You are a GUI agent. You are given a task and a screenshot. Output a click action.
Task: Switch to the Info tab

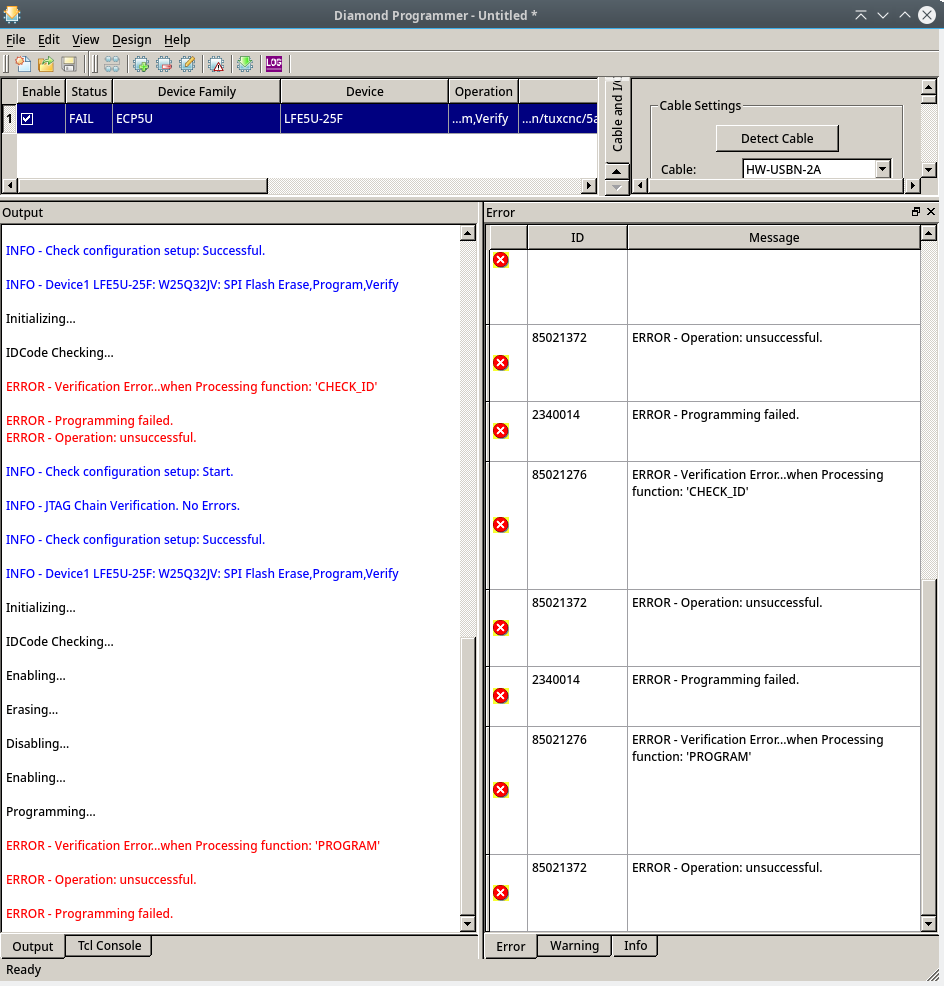tap(635, 946)
